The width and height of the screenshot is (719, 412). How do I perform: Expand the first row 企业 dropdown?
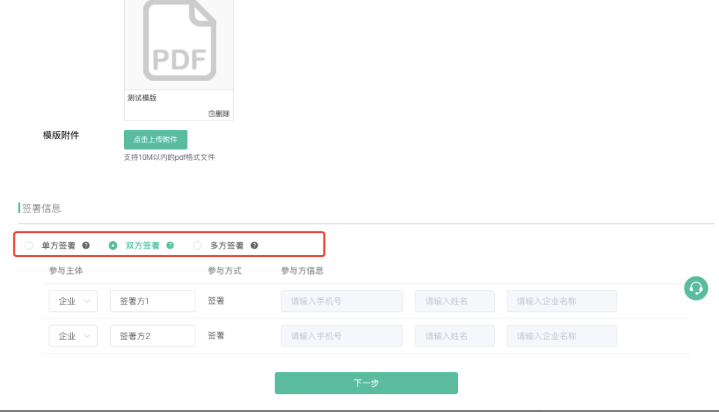[72, 301]
